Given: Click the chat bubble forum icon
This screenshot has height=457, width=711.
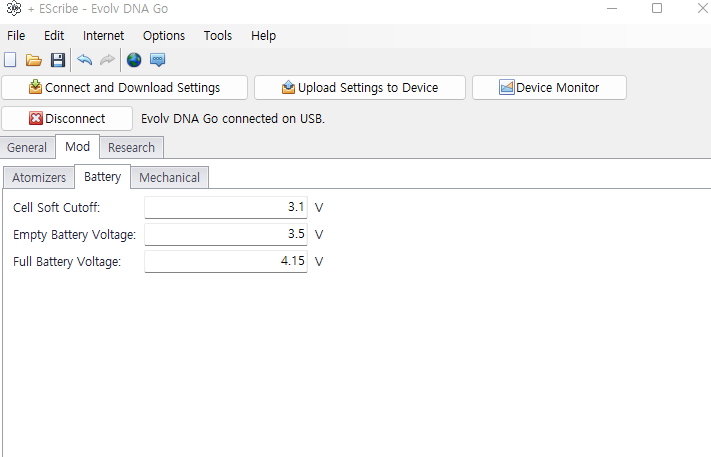Looking at the screenshot, I should tap(157, 60).
